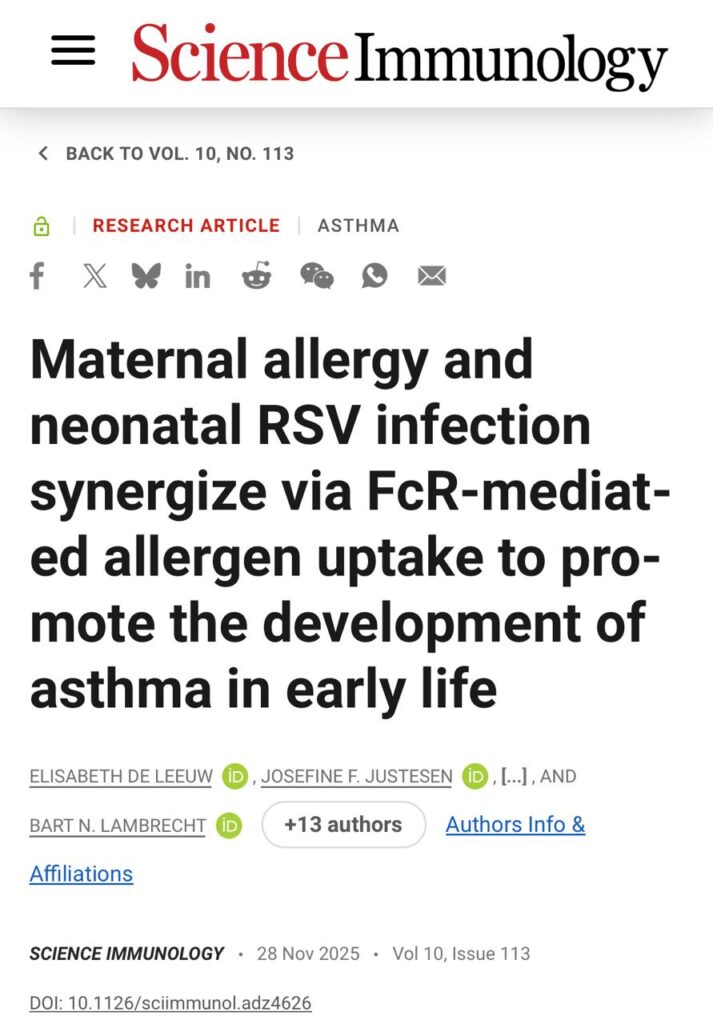Open author Elisabeth De Leeuw's name link
The image size is (713, 1024).
click(120, 776)
